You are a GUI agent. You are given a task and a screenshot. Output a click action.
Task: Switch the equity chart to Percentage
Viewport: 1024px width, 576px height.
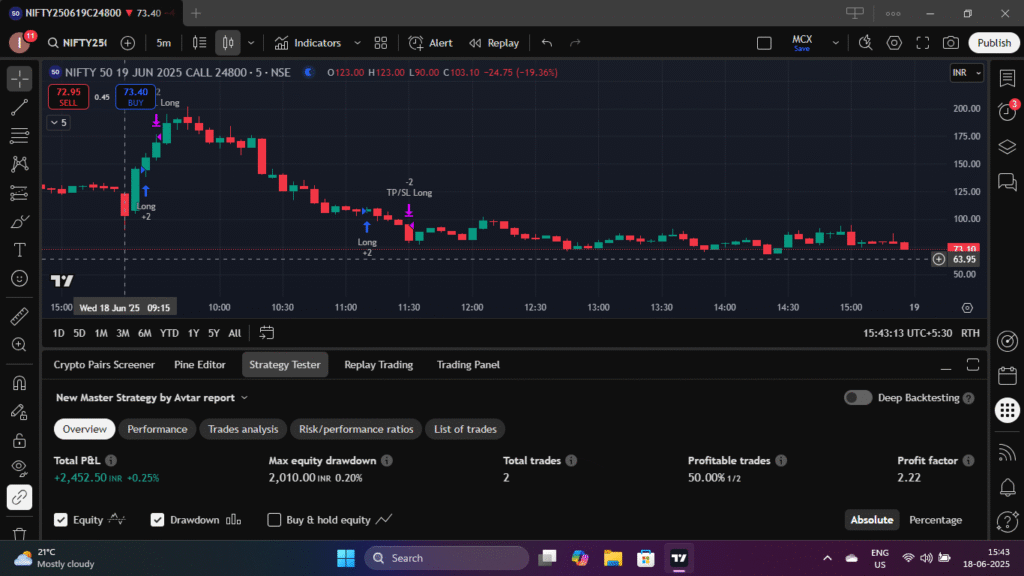[935, 520]
